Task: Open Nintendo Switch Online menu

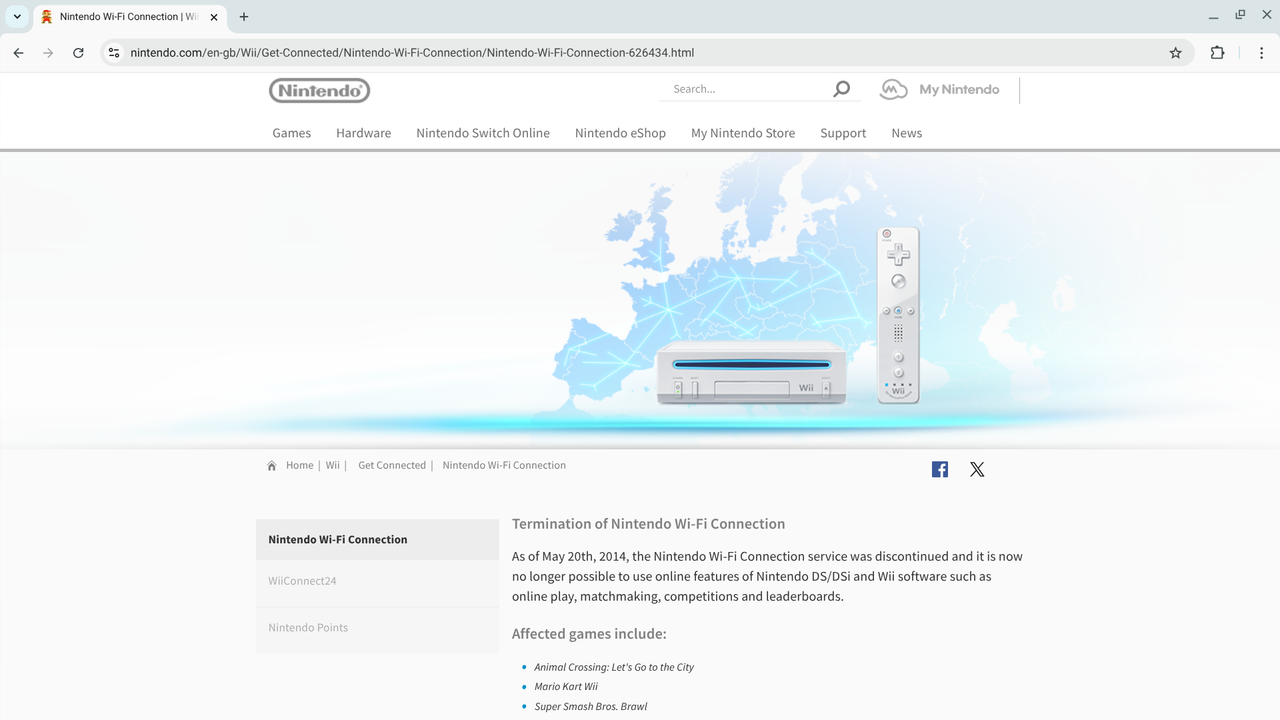Action: (483, 133)
